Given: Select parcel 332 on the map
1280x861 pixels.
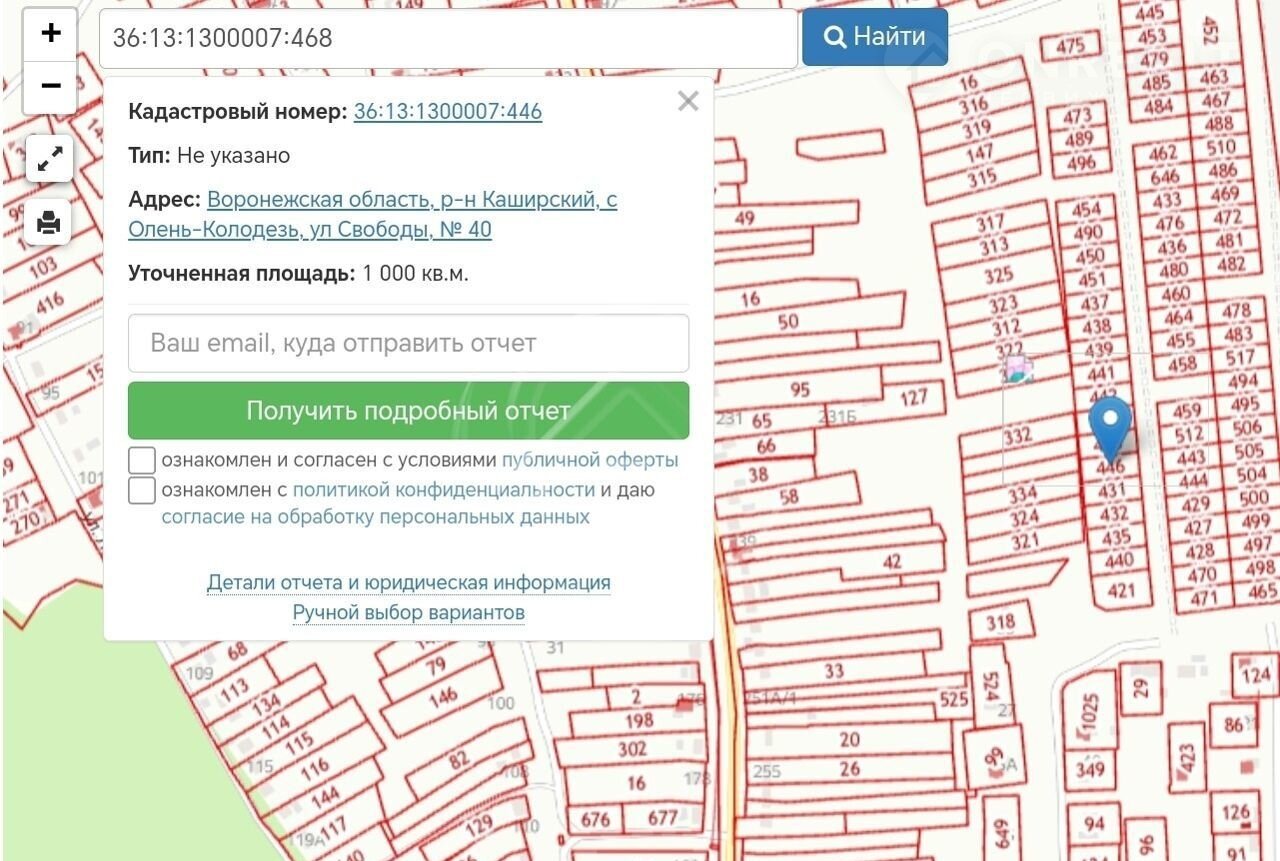Looking at the screenshot, I should (x=1018, y=436).
